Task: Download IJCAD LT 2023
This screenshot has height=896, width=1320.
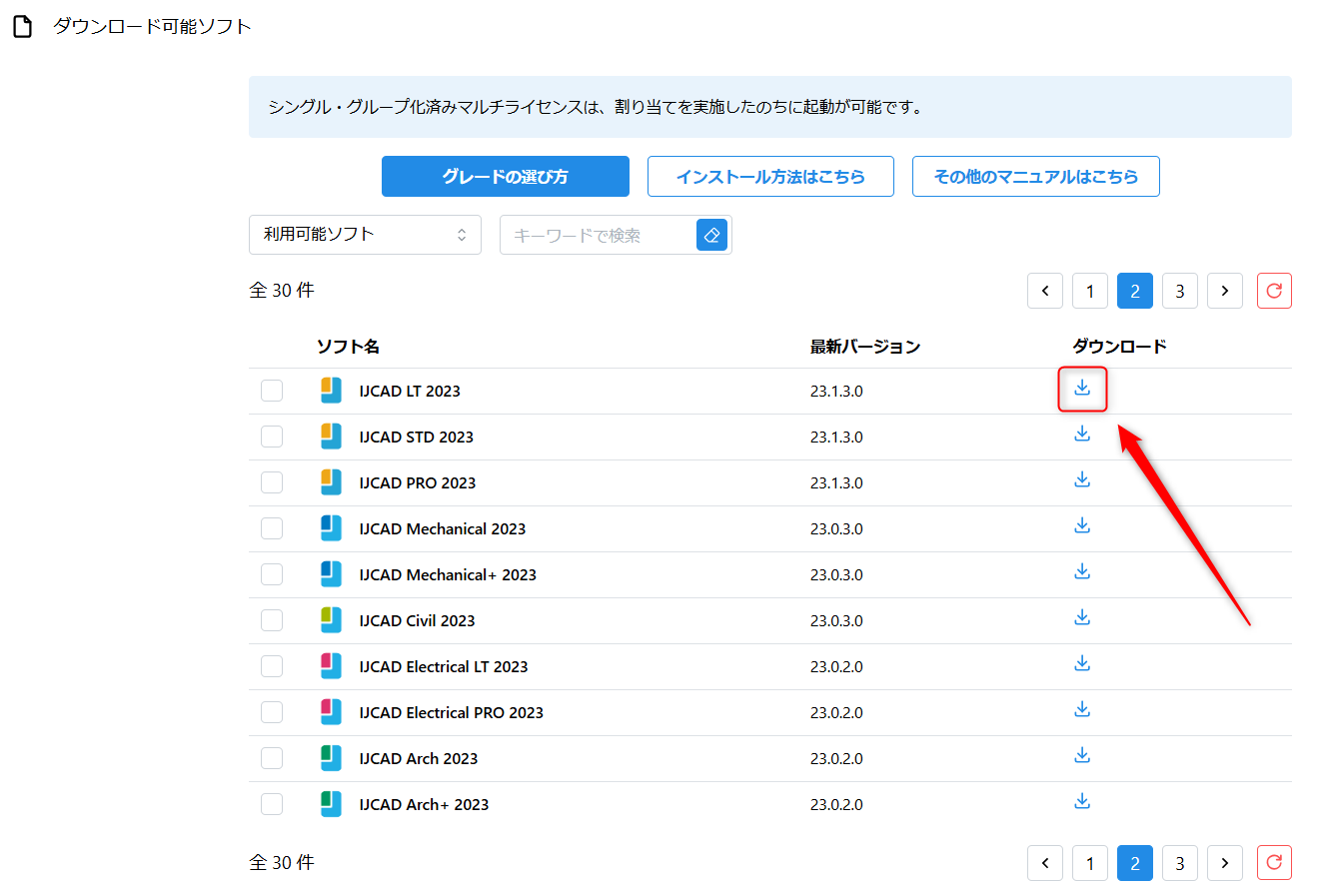Action: [1082, 388]
